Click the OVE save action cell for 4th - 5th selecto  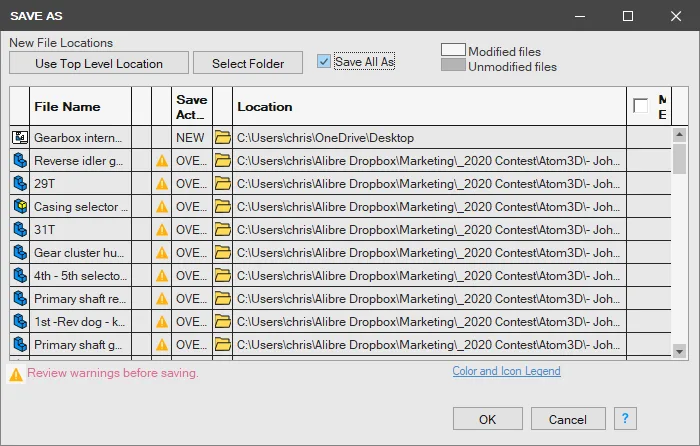[192, 276]
